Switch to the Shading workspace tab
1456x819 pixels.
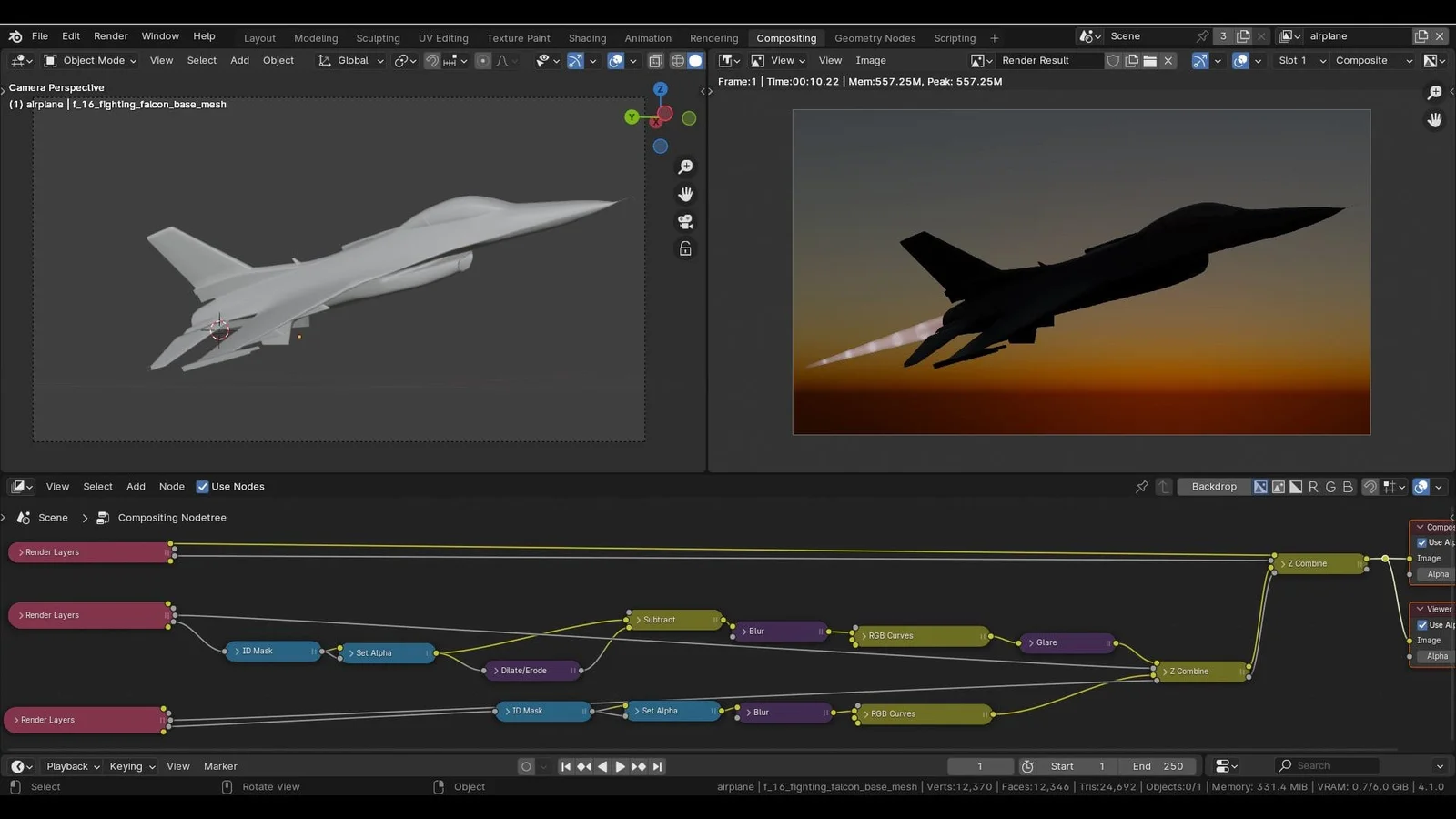[x=587, y=38]
